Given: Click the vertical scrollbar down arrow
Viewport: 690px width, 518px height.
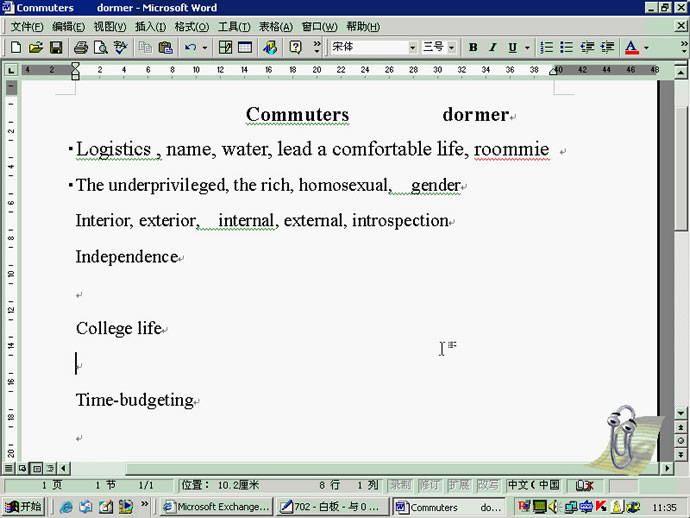Looking at the screenshot, I should 681,413.
